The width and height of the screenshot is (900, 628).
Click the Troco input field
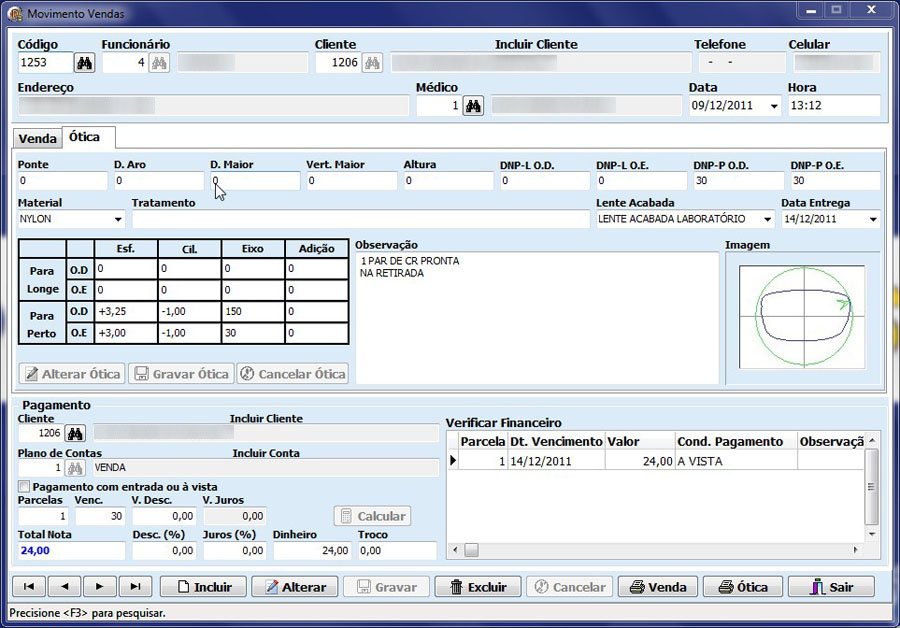pyautogui.click(x=397, y=551)
